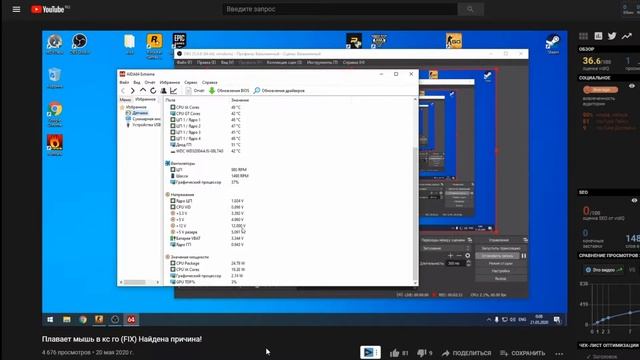The width and height of the screenshot is (640, 360).
Task: Save the video via Сохранить
Action: [522, 353]
